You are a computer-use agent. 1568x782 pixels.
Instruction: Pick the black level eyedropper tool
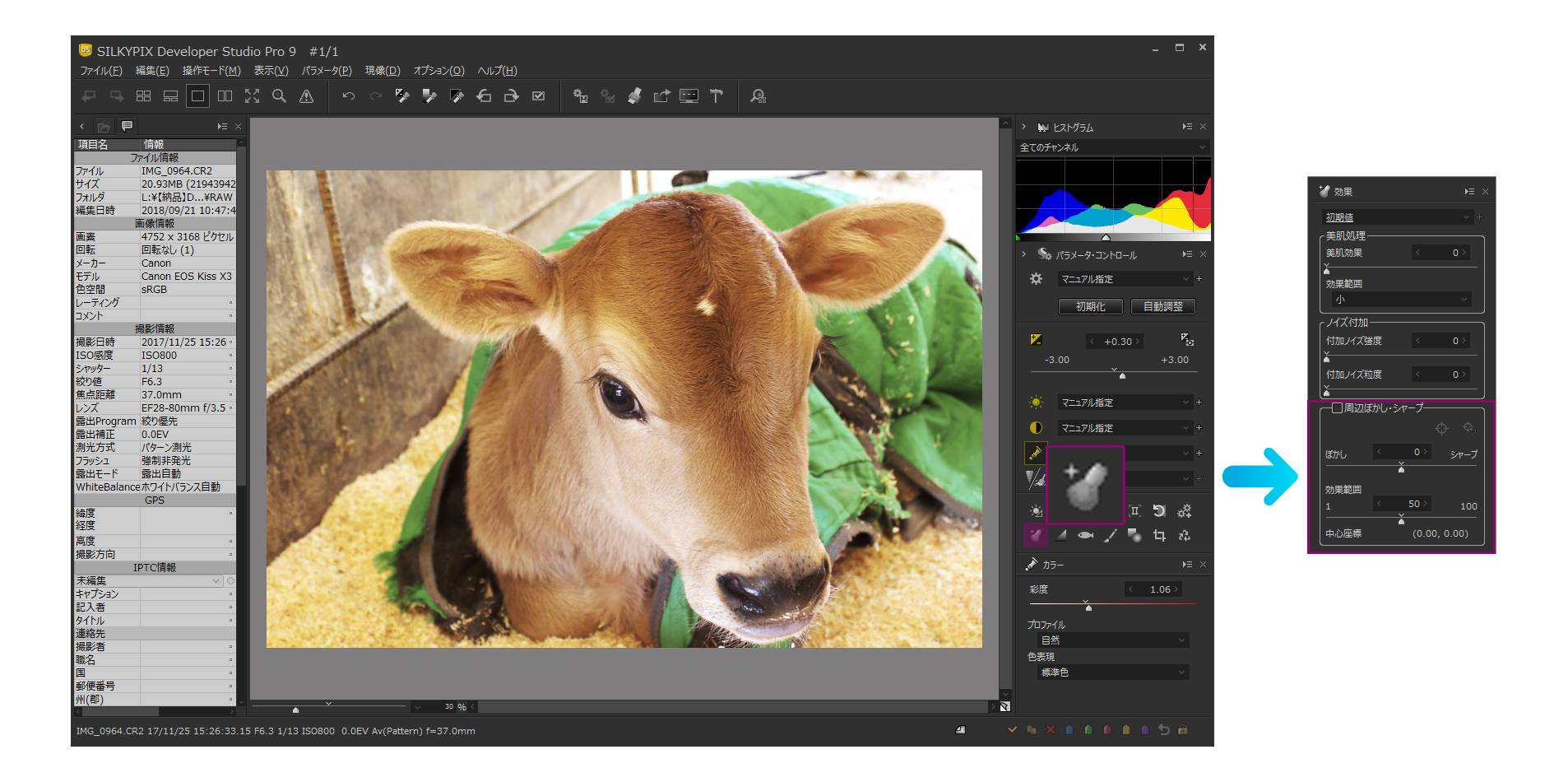(457, 96)
